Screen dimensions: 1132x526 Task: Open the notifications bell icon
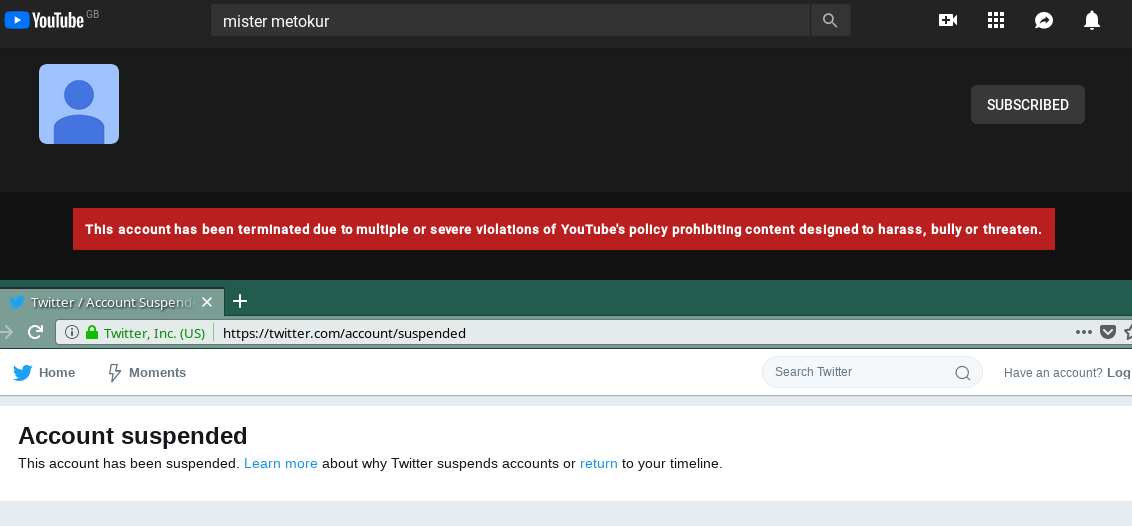[x=1092, y=20]
